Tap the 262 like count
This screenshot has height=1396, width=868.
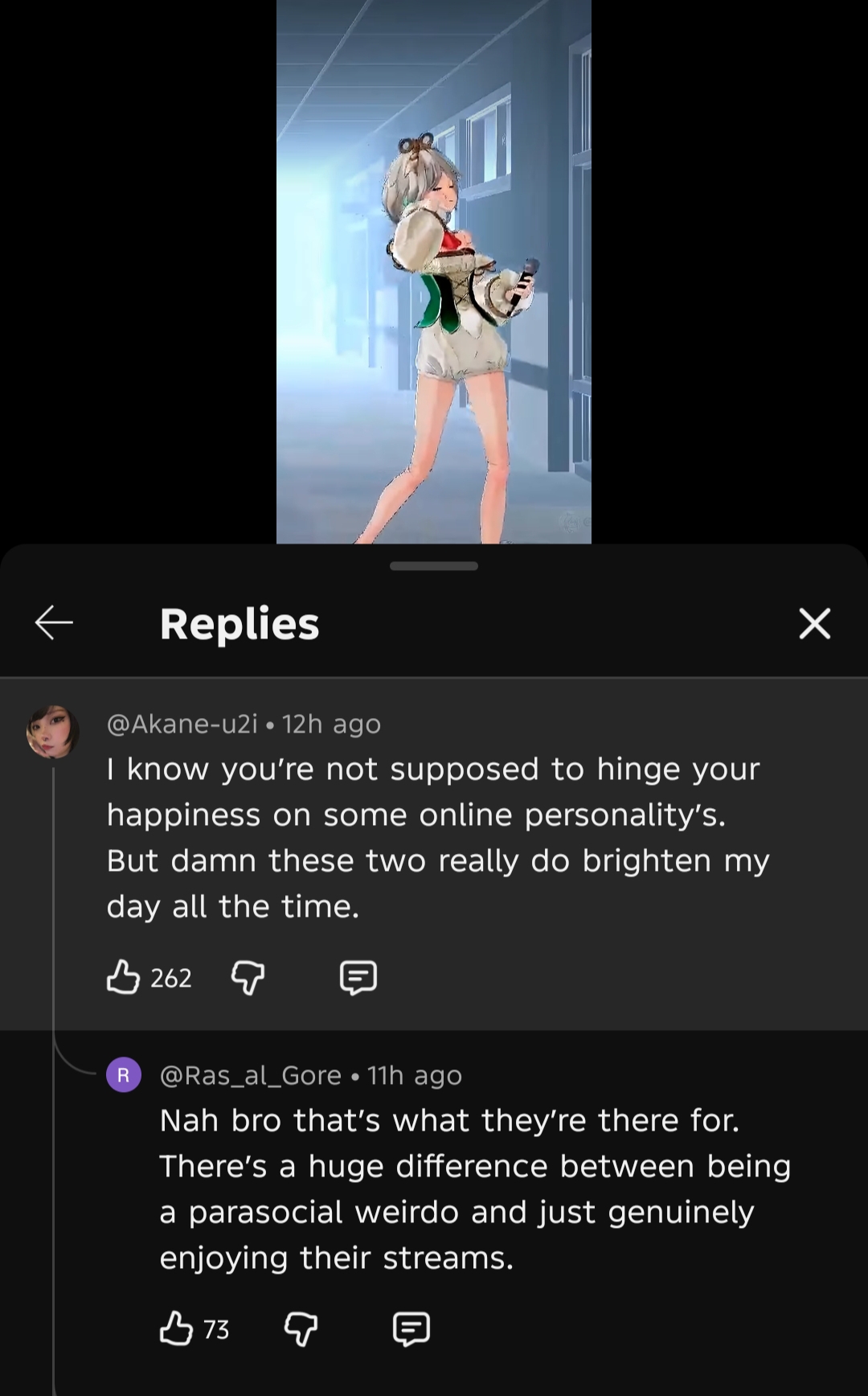[171, 978]
